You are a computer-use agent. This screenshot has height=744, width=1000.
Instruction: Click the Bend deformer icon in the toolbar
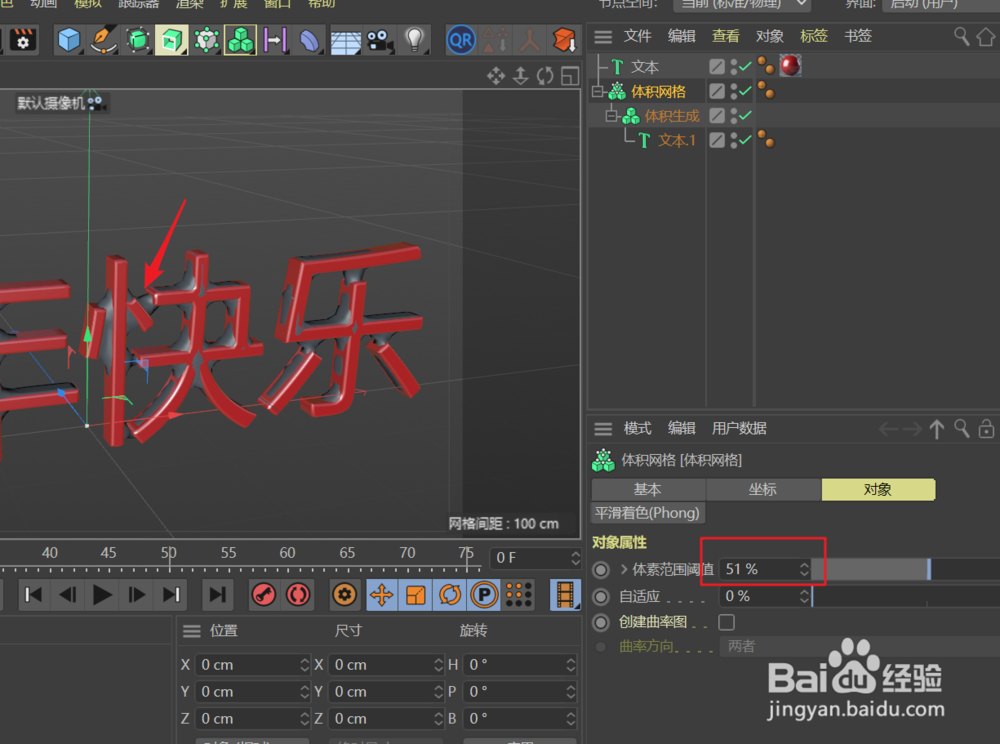coord(308,40)
